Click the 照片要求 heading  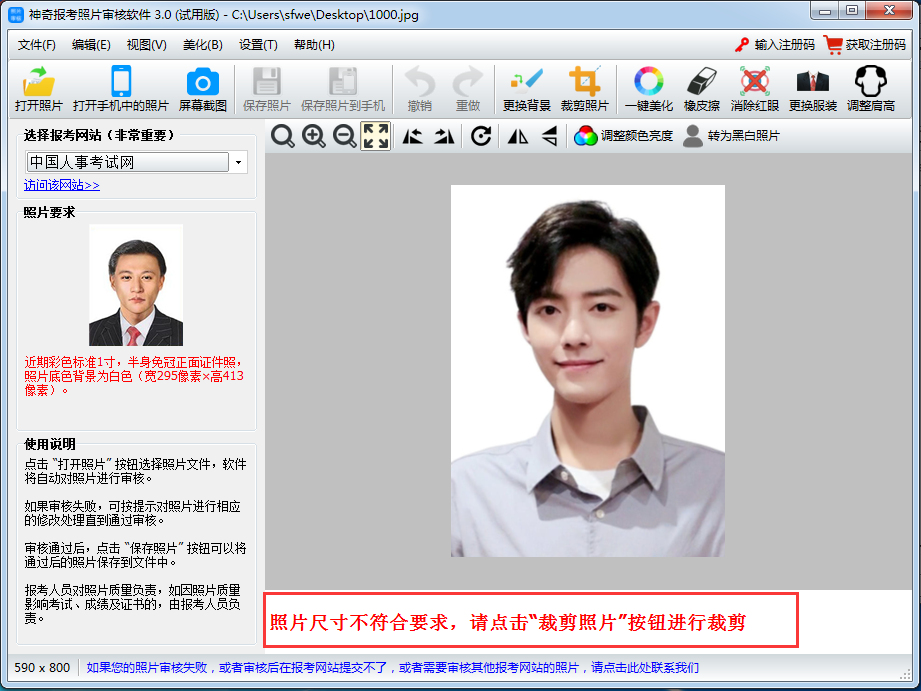49,213
